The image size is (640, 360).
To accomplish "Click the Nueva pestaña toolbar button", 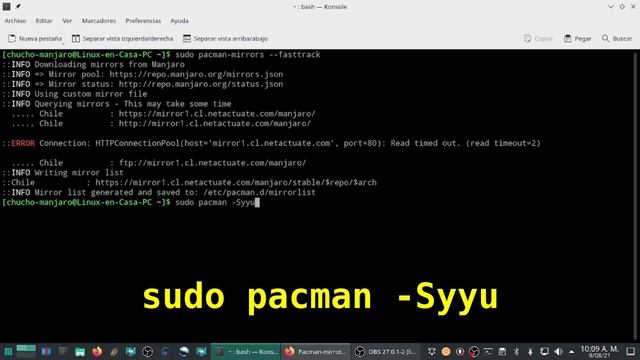I will pos(35,38).
